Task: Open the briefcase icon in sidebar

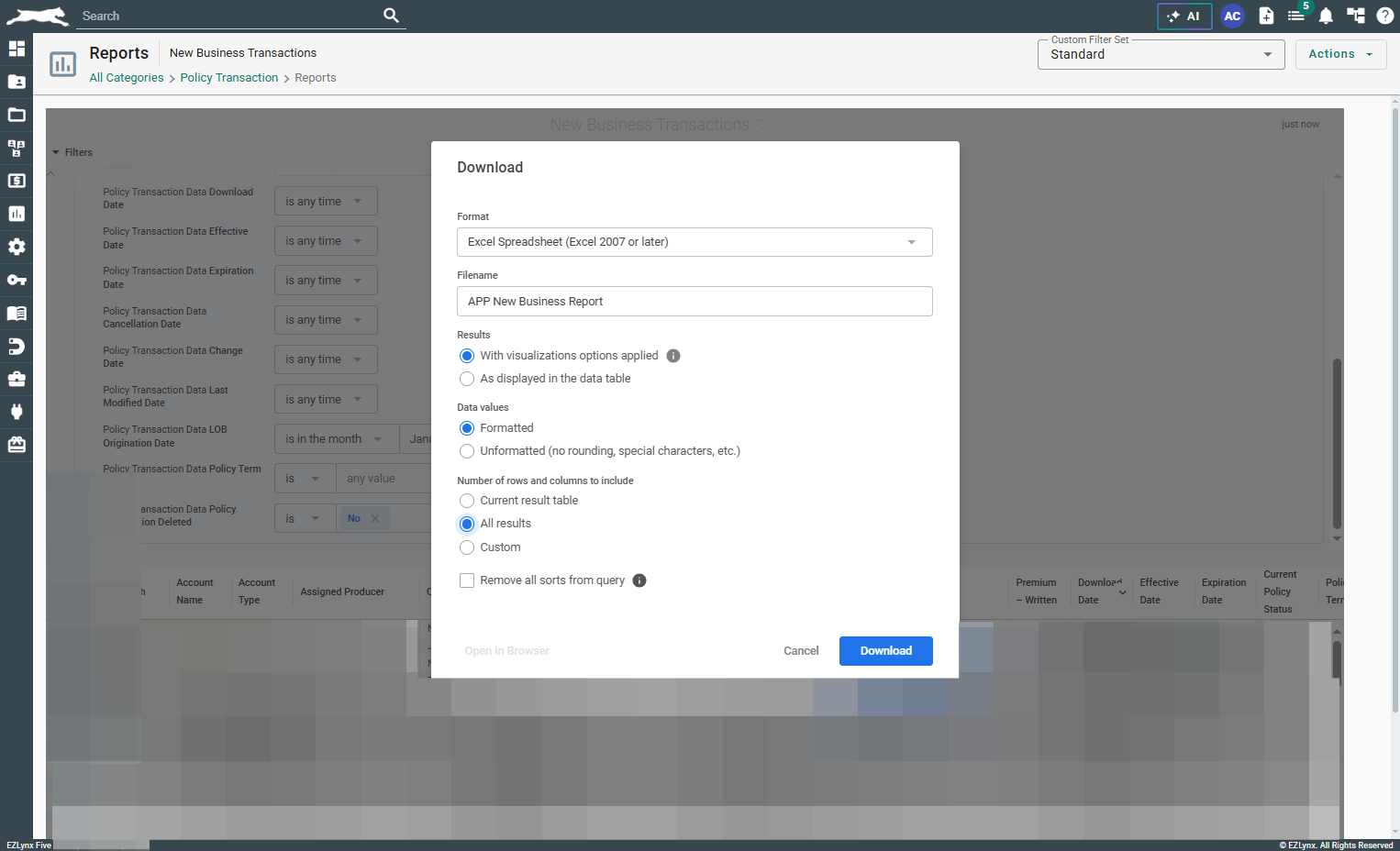Action: [x=17, y=379]
